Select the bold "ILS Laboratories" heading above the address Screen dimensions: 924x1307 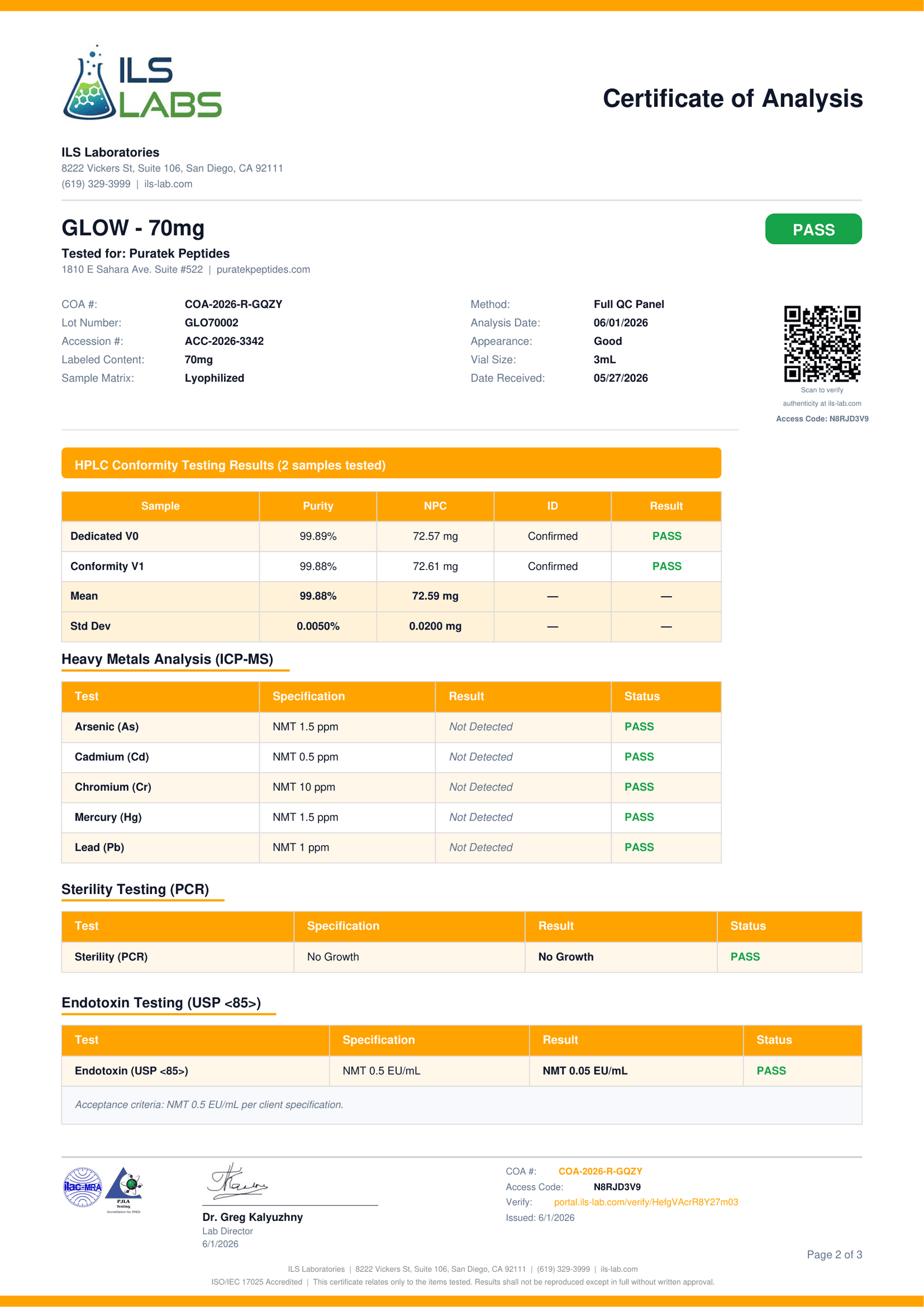point(110,152)
